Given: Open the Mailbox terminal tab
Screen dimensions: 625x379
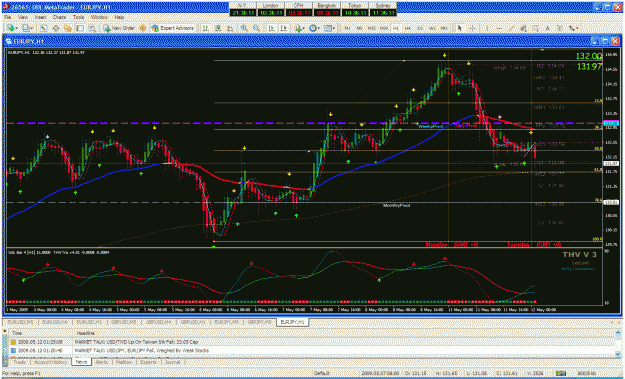Looking at the screenshot, I should (x=124, y=362).
